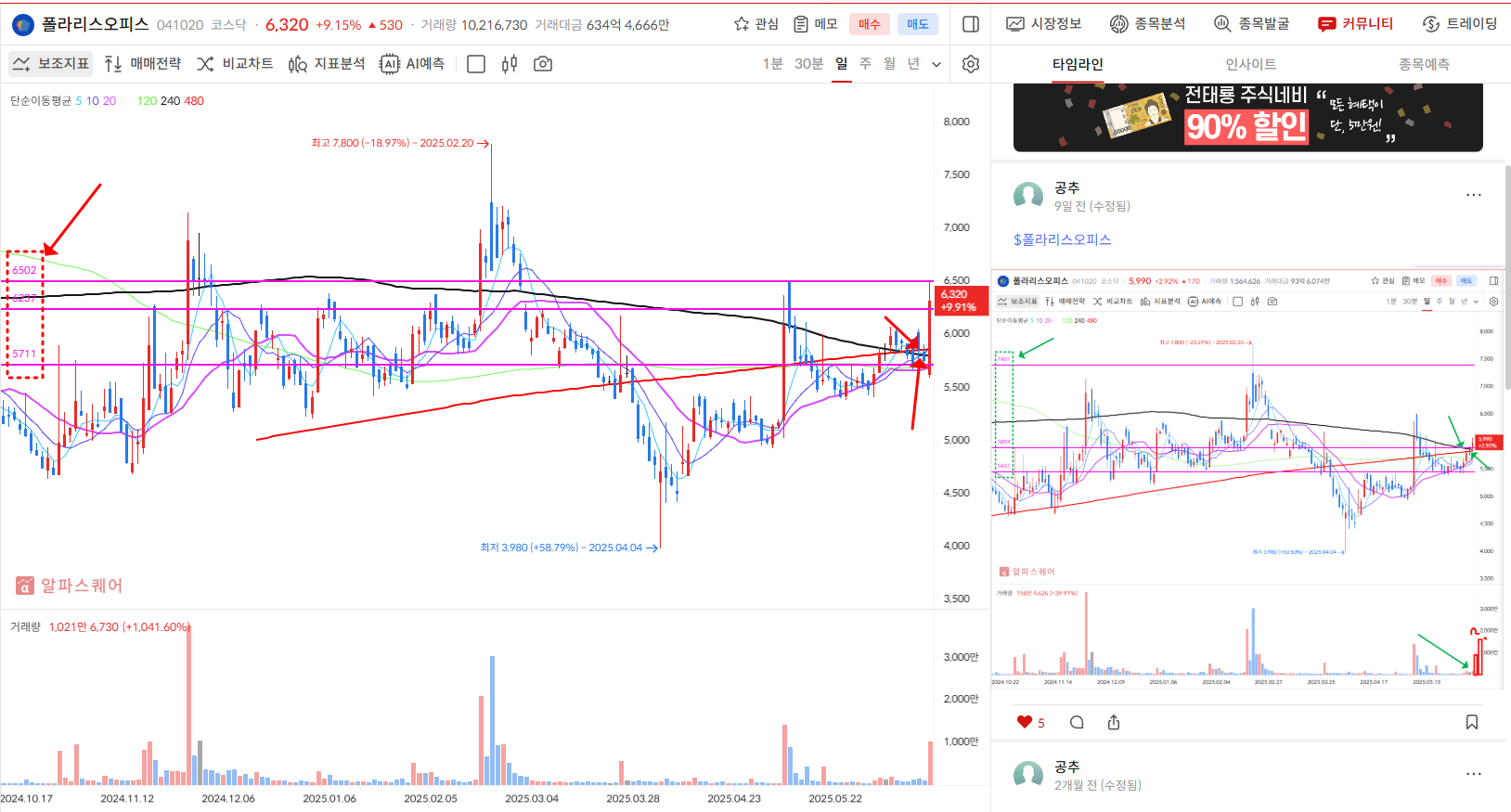Share the post with share icon
The height and width of the screenshot is (812, 1511).
coord(1114,722)
